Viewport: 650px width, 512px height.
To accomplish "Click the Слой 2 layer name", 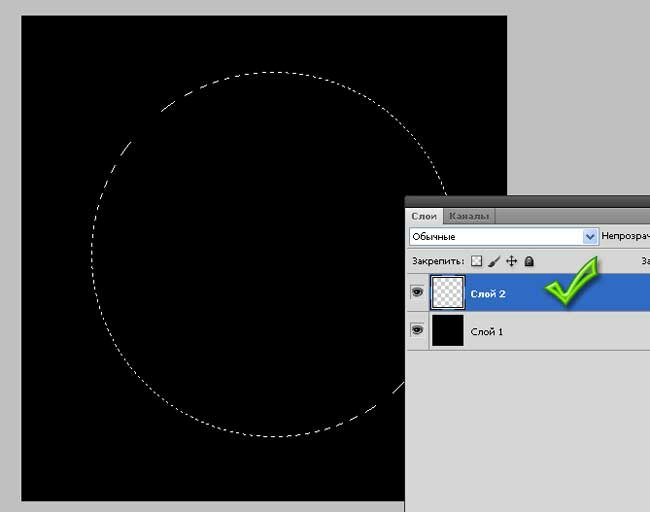I will click(488, 294).
